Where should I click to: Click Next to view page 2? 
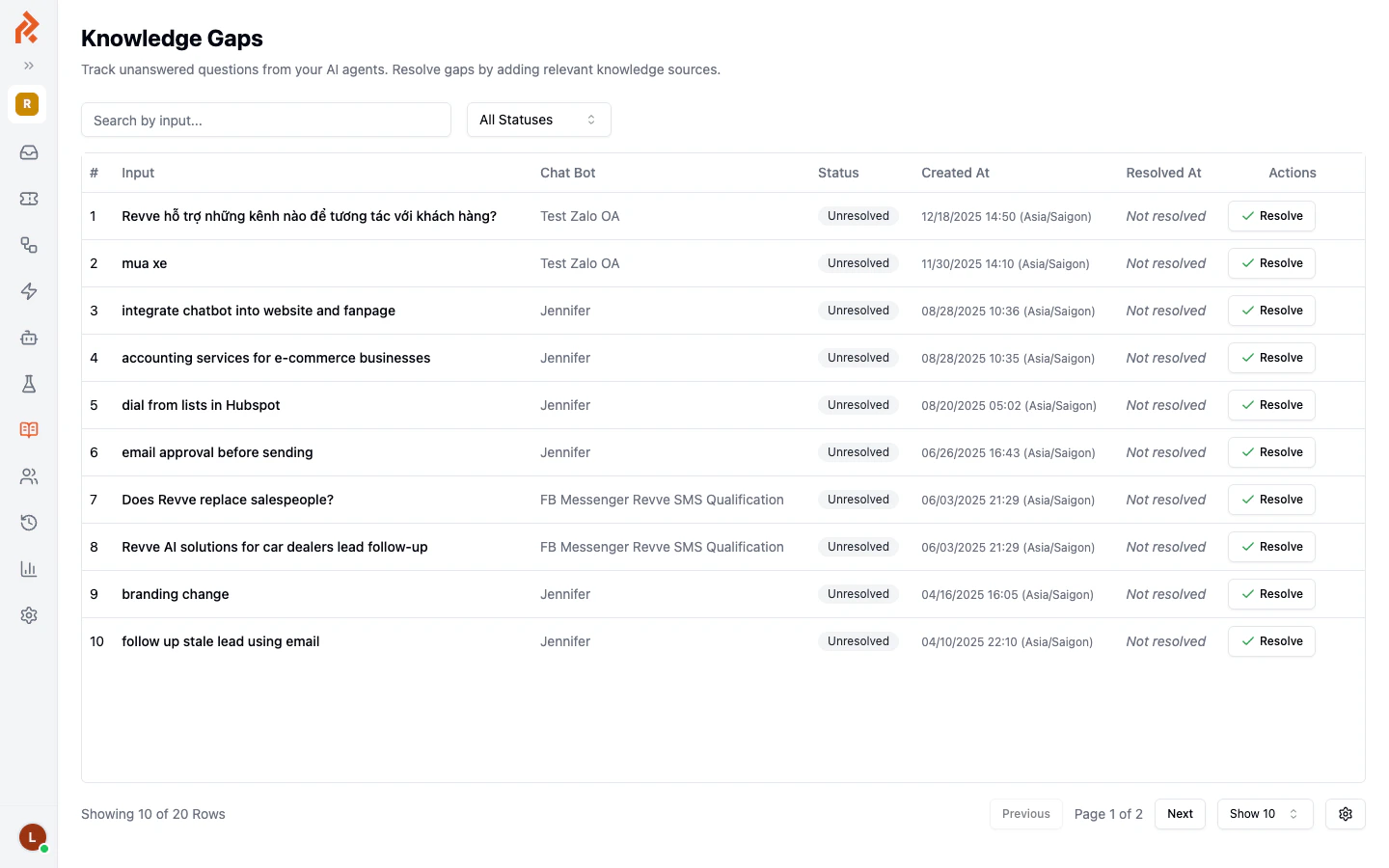1180,813
